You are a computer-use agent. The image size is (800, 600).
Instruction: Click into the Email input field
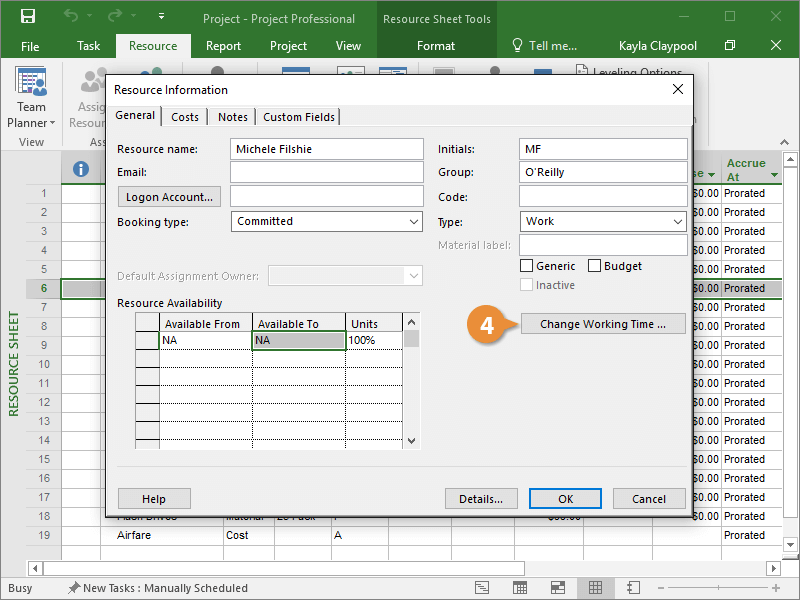pyautogui.click(x=327, y=172)
